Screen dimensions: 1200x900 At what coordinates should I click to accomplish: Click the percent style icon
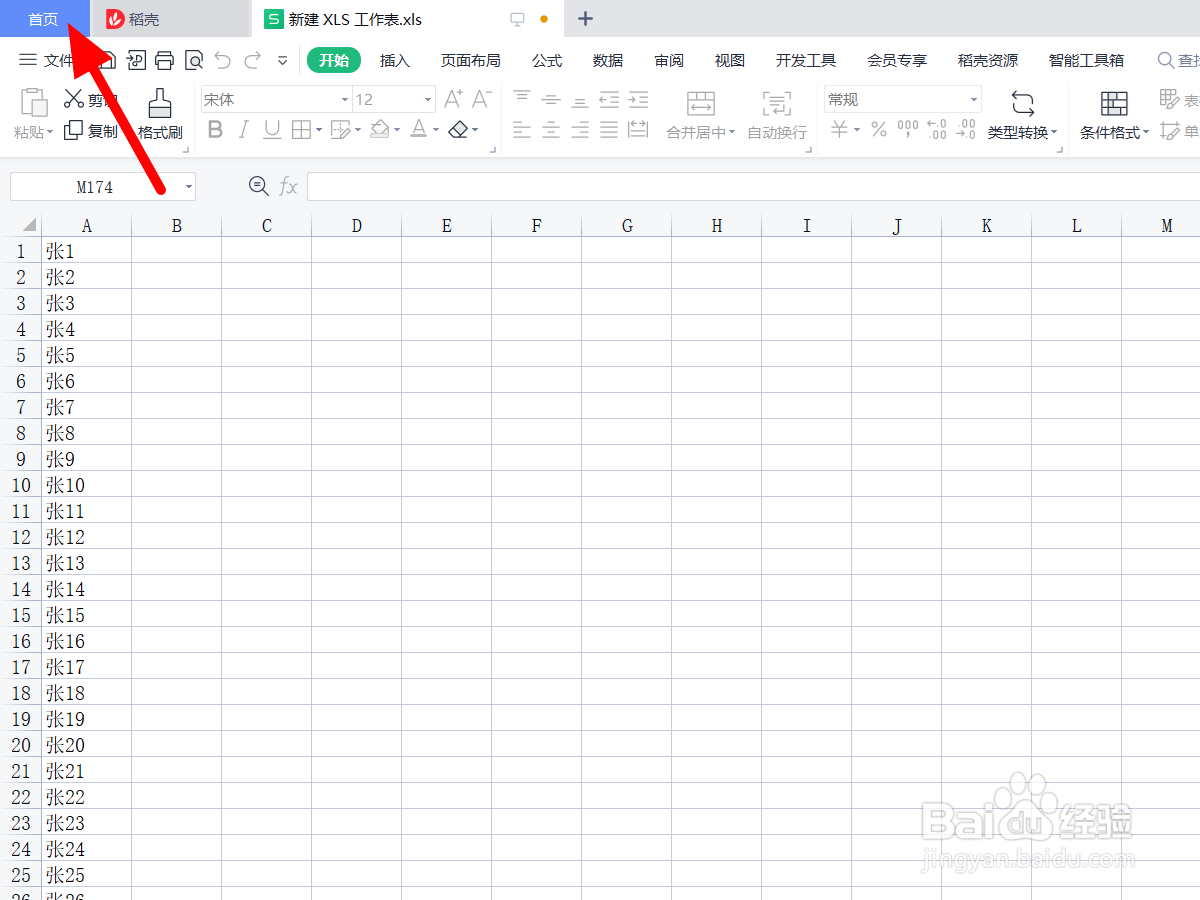(x=879, y=129)
